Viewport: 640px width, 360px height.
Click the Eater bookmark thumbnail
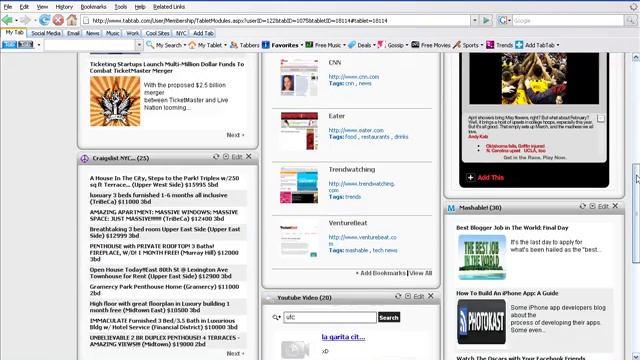tap(299, 131)
